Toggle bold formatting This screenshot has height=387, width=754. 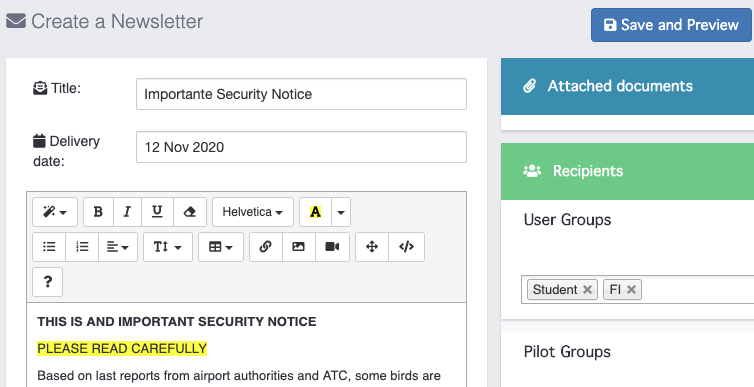tap(98, 212)
